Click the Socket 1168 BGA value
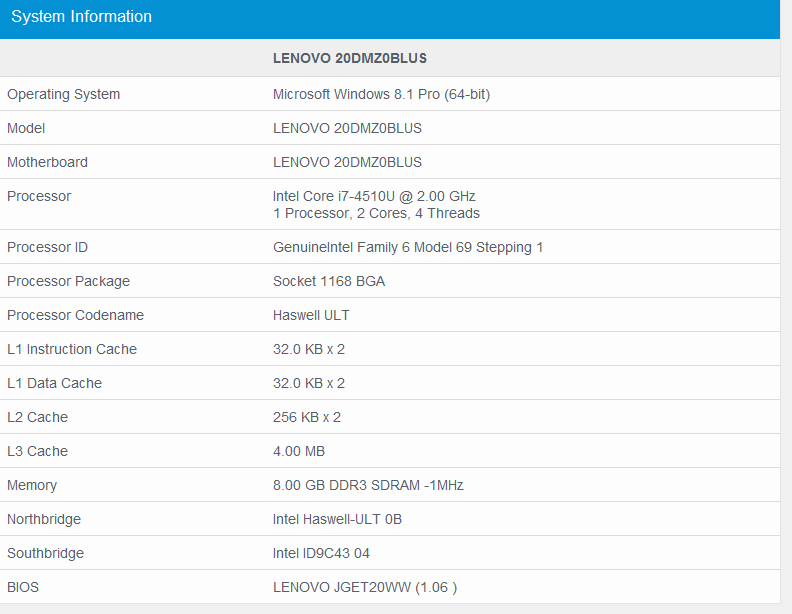792x614 pixels. (329, 281)
